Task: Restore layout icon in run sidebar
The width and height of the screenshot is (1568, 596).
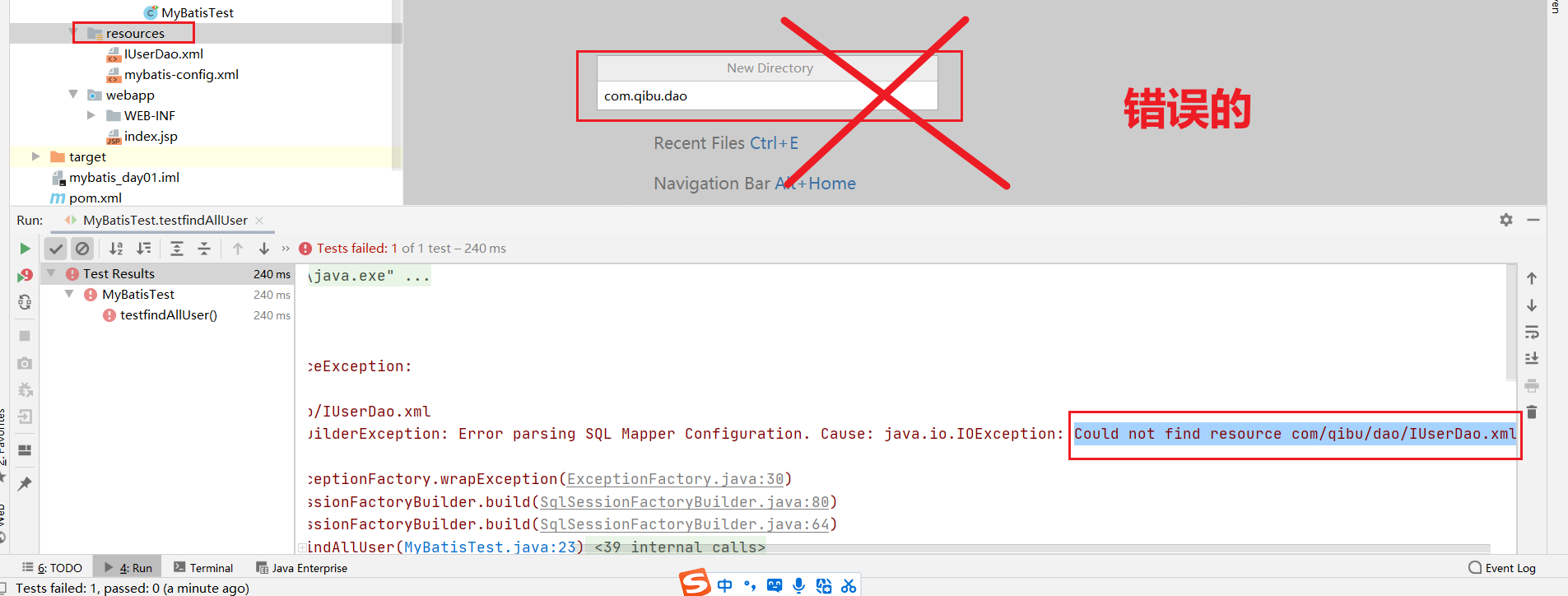Action: point(25,450)
